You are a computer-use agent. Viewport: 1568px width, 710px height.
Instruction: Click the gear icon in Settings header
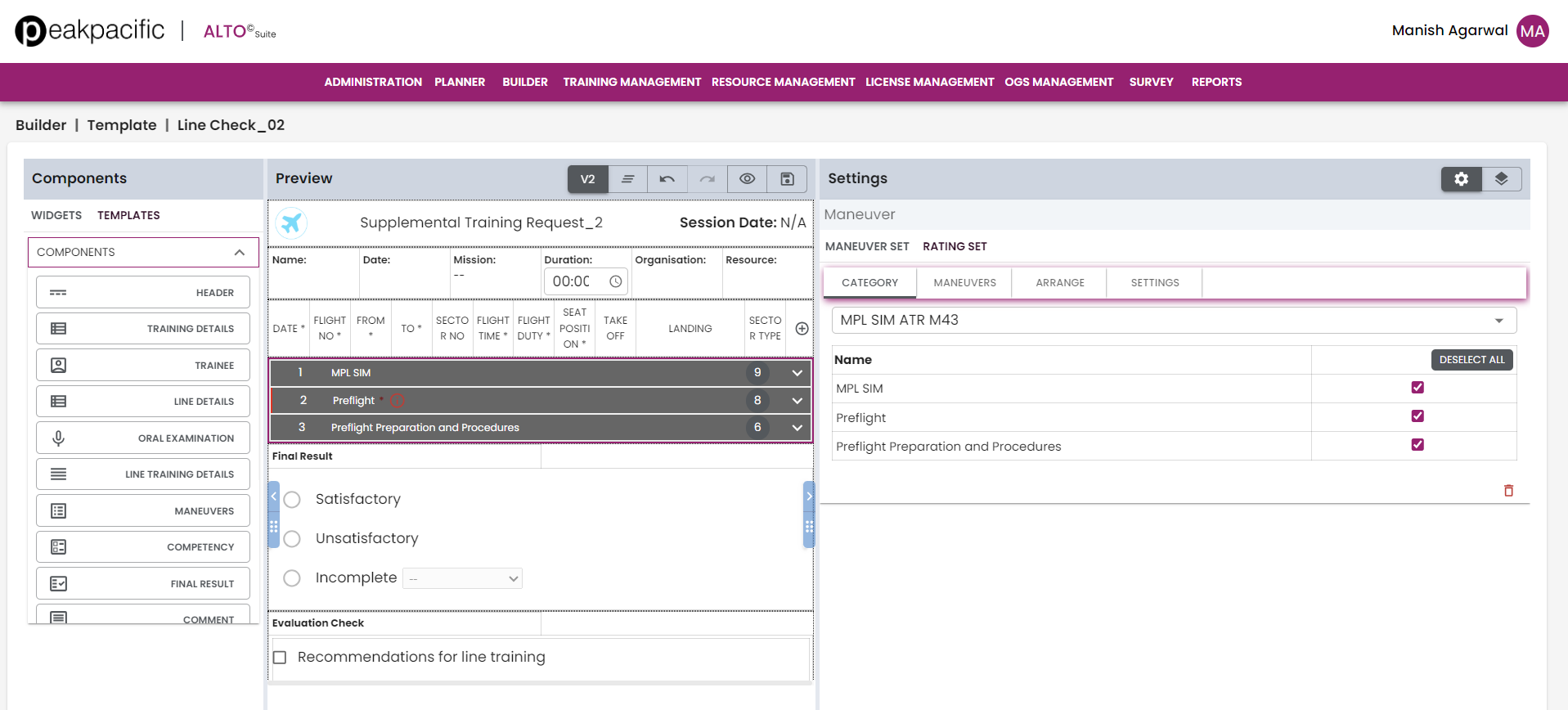click(1461, 179)
